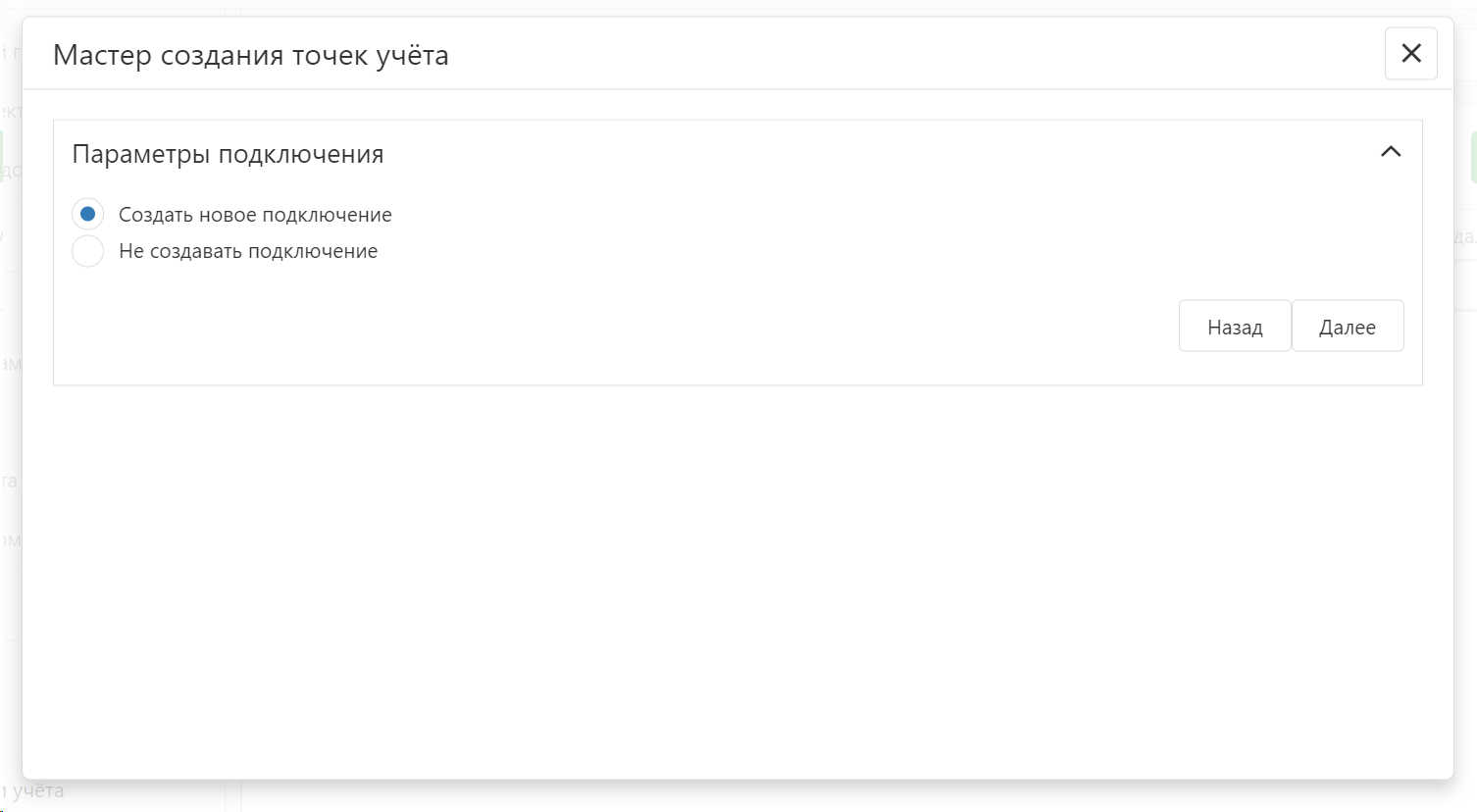Proceed with the Далее button

pyautogui.click(x=1347, y=327)
